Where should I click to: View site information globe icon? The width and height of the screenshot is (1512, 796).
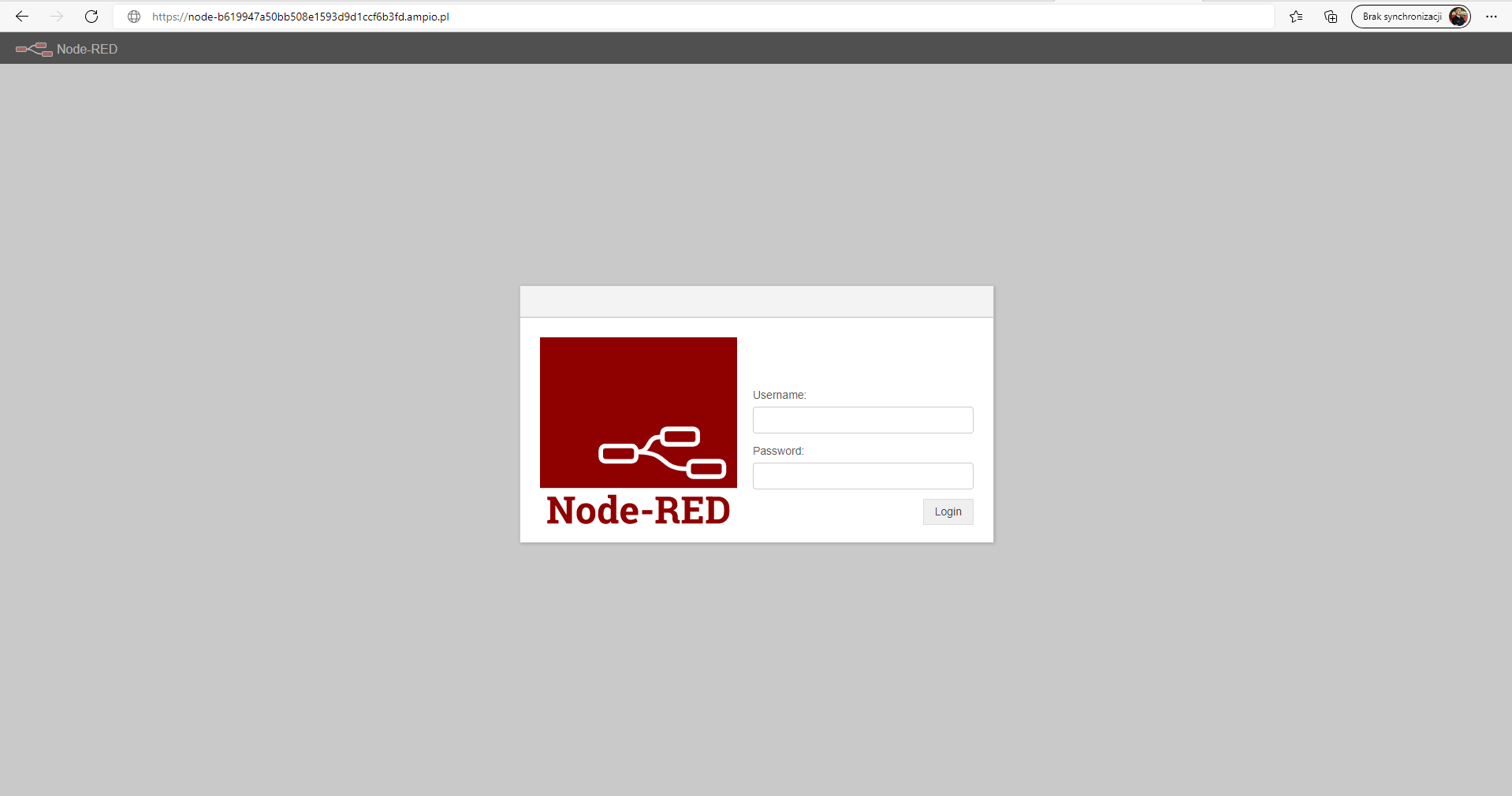tap(134, 17)
